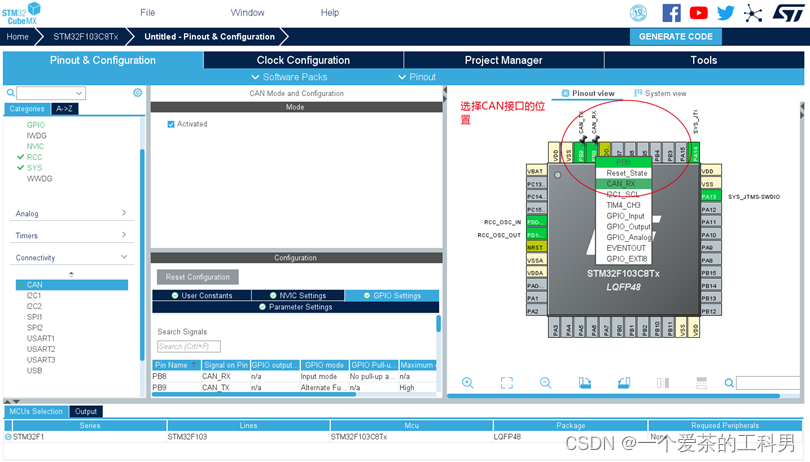
Task: Click the PB9 pin on the chip
Action: point(581,153)
